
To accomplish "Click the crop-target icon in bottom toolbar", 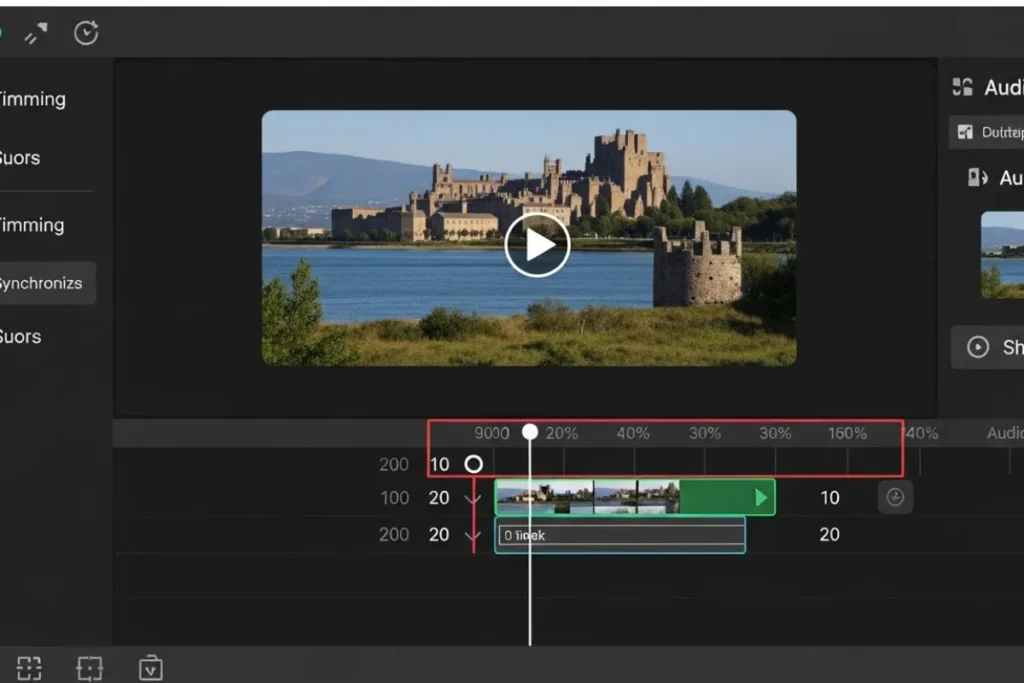I will pos(90,667).
